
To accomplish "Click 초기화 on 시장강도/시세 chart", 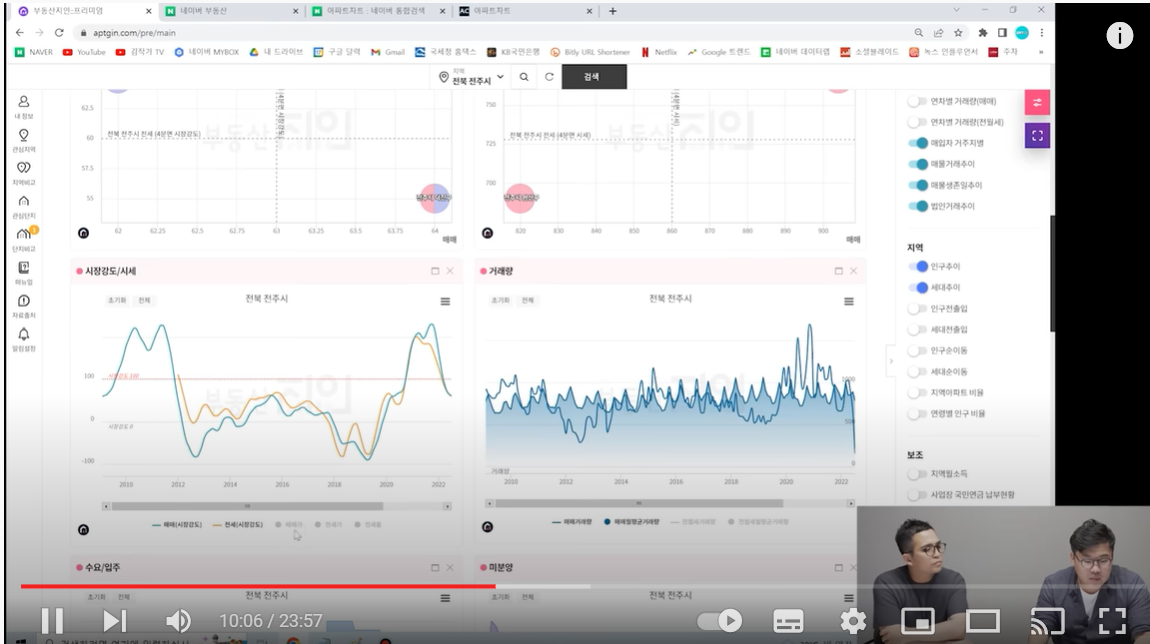I will click(x=117, y=300).
